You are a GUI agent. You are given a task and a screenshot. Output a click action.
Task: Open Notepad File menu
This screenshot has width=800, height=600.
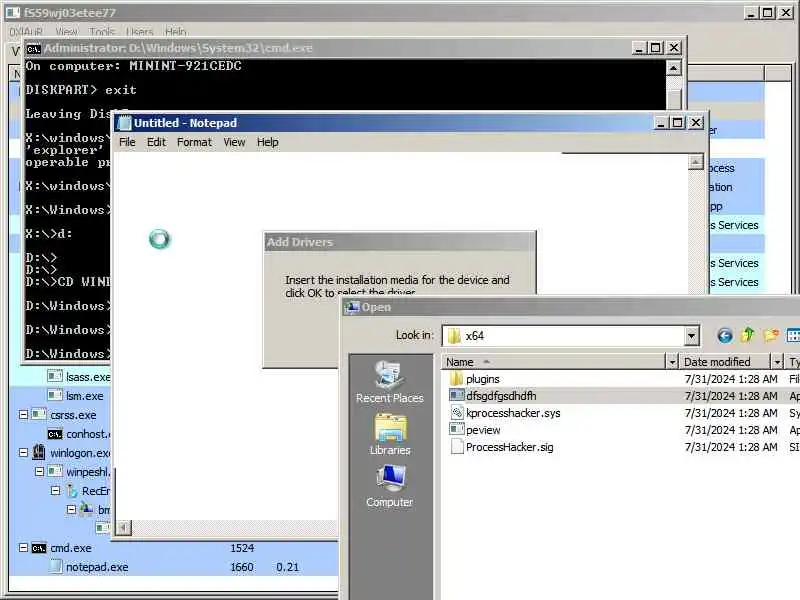pos(127,142)
